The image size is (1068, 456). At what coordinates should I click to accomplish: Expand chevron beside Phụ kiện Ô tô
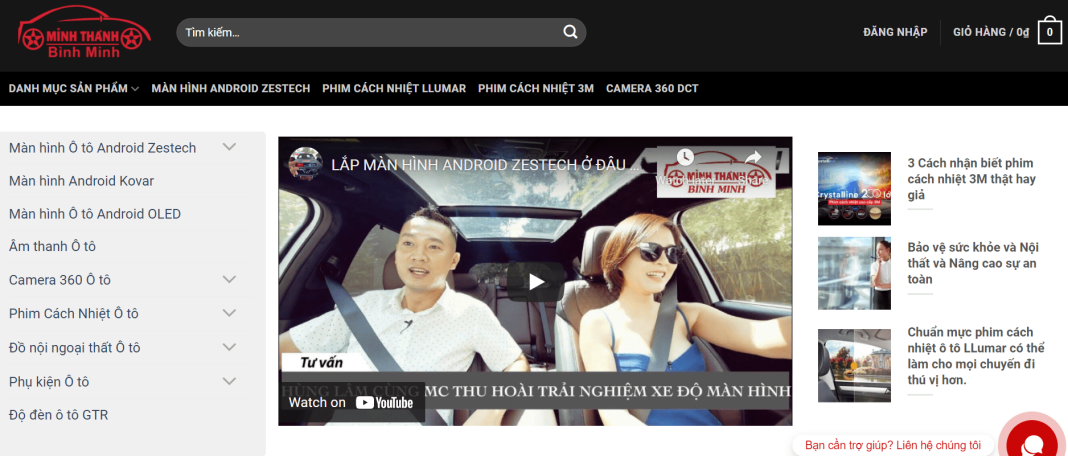click(230, 380)
